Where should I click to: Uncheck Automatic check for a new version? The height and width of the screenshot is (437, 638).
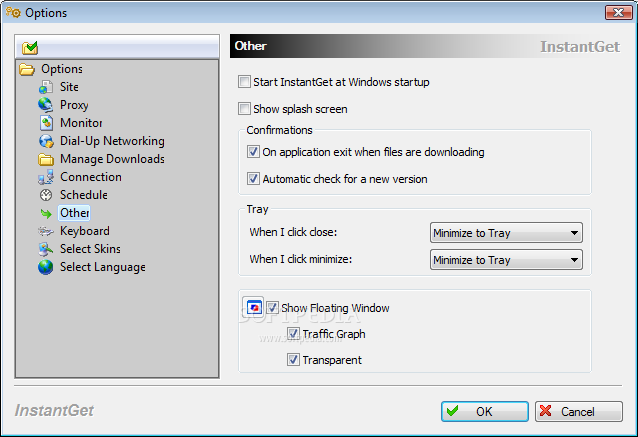click(253, 179)
